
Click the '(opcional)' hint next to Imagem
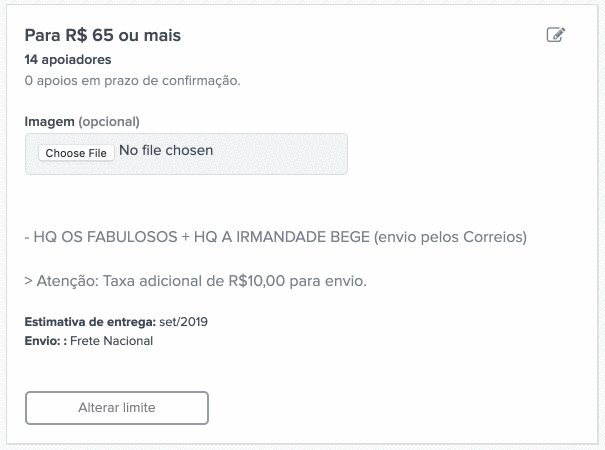click(x=109, y=122)
